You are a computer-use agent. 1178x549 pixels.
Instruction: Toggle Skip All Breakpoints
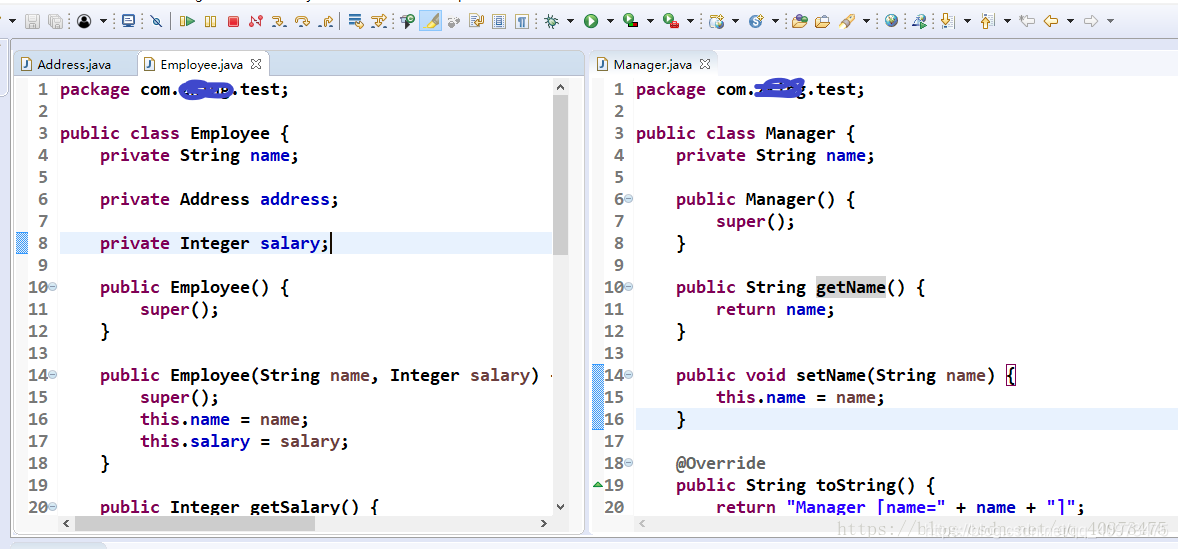(156, 22)
